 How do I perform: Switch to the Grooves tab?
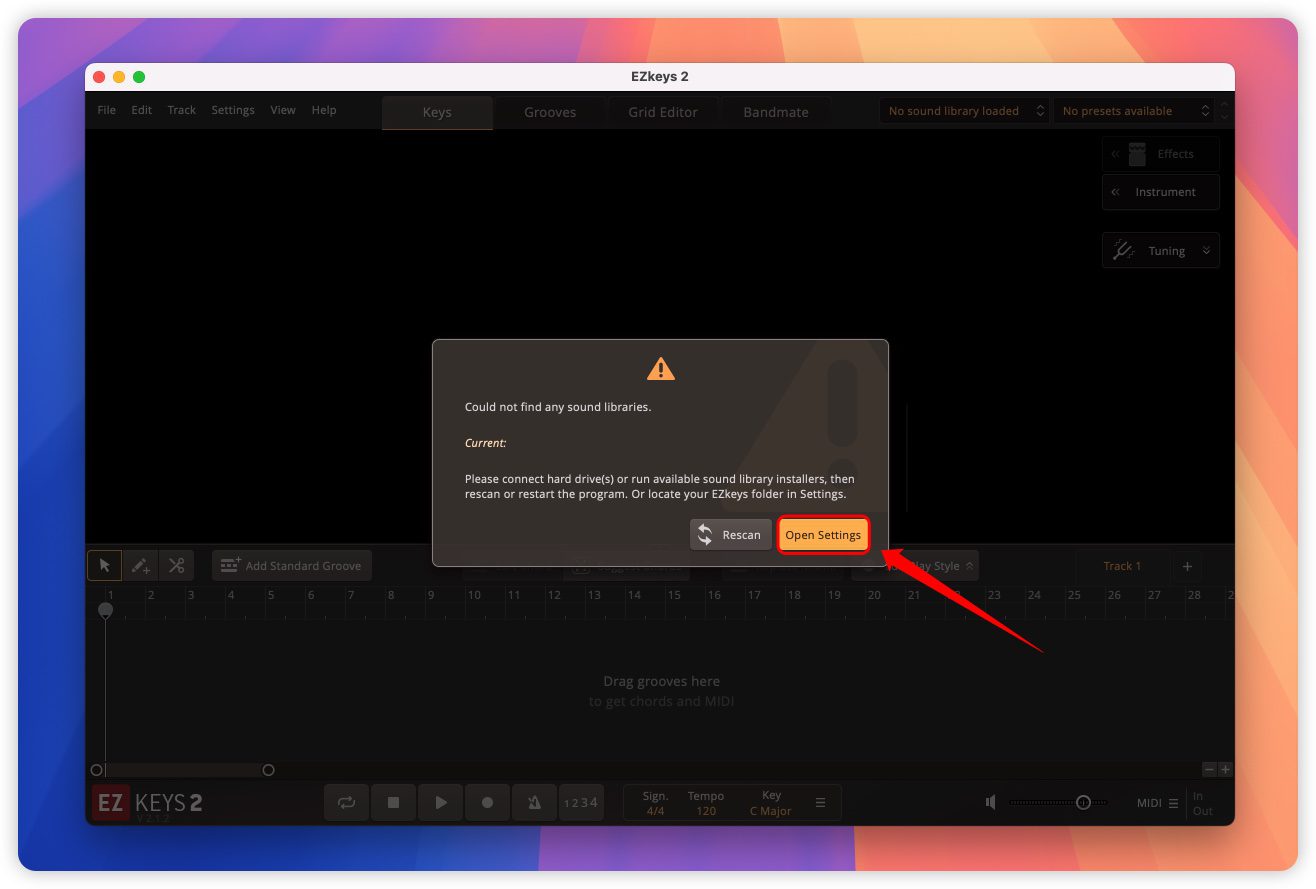point(550,112)
